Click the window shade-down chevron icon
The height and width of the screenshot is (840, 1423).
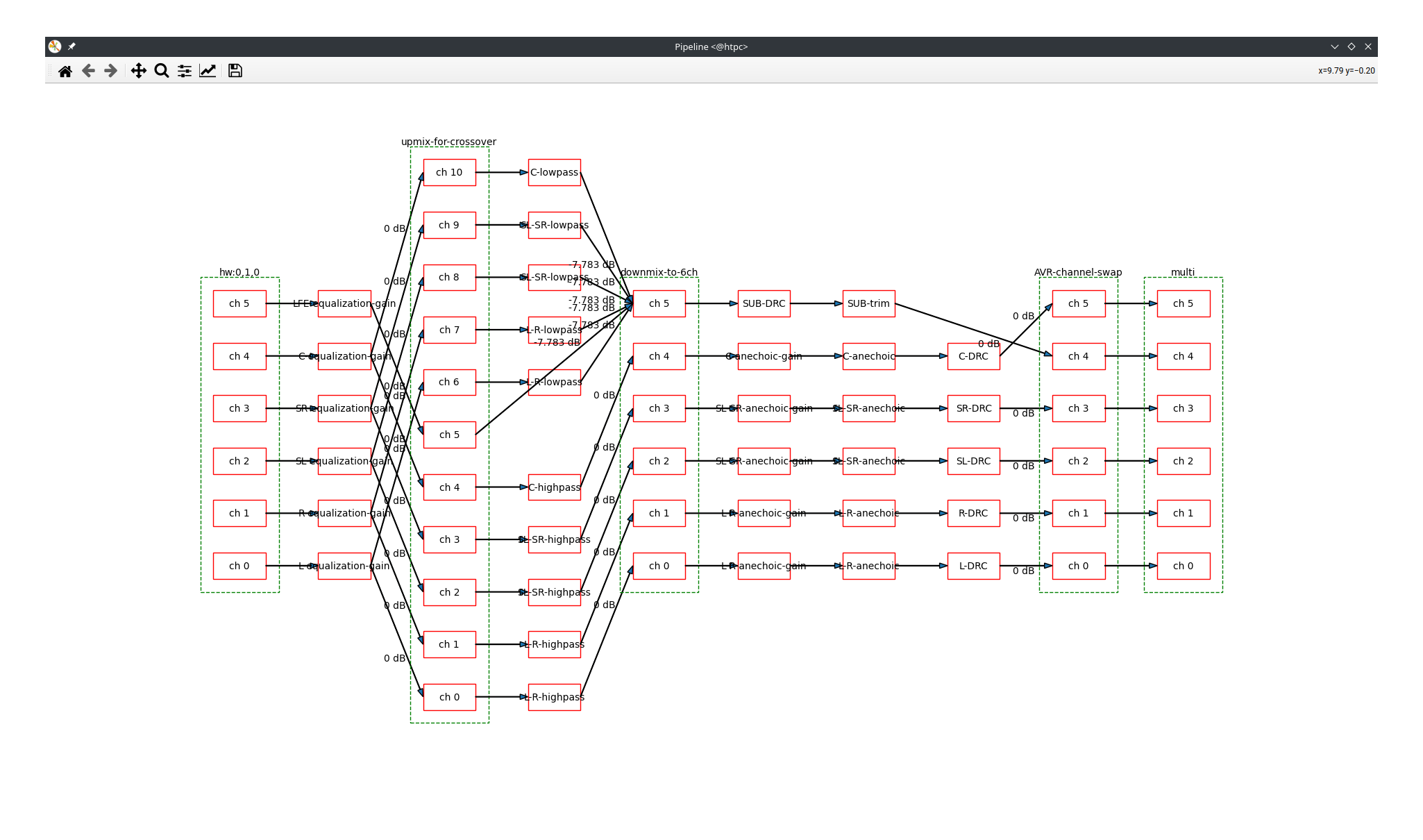pos(1334,47)
